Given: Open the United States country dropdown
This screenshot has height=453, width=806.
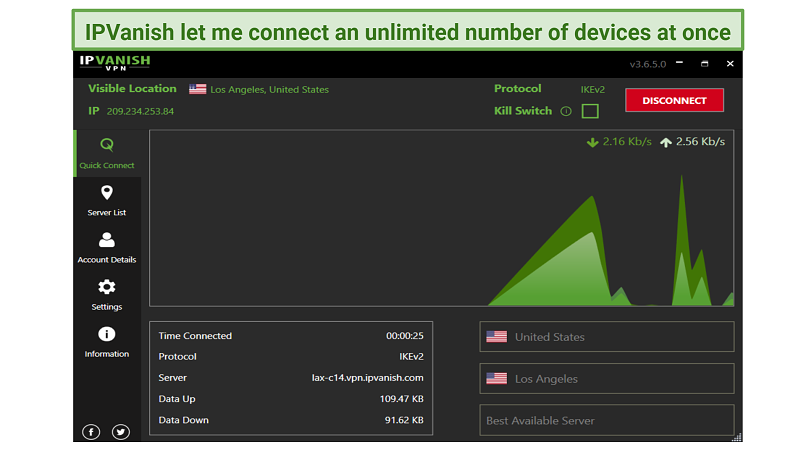Looking at the screenshot, I should 607,337.
